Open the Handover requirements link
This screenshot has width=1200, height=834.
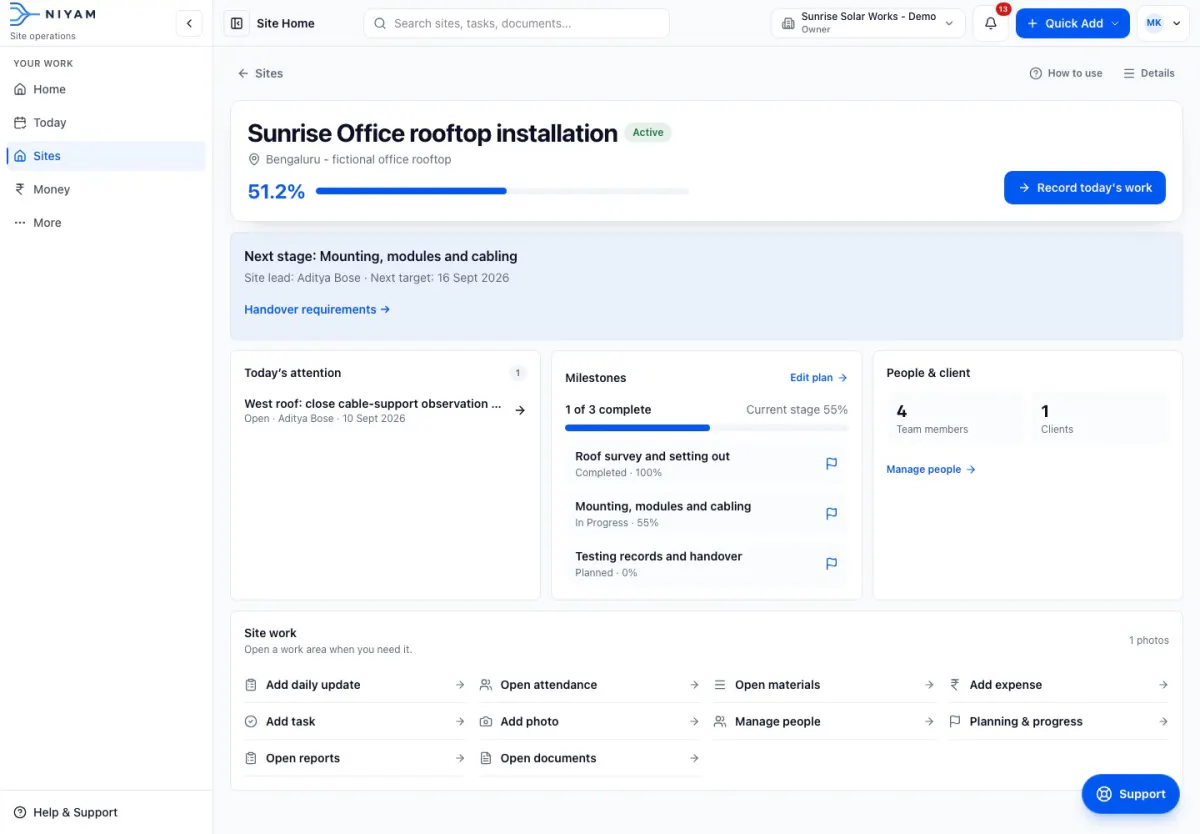click(317, 310)
